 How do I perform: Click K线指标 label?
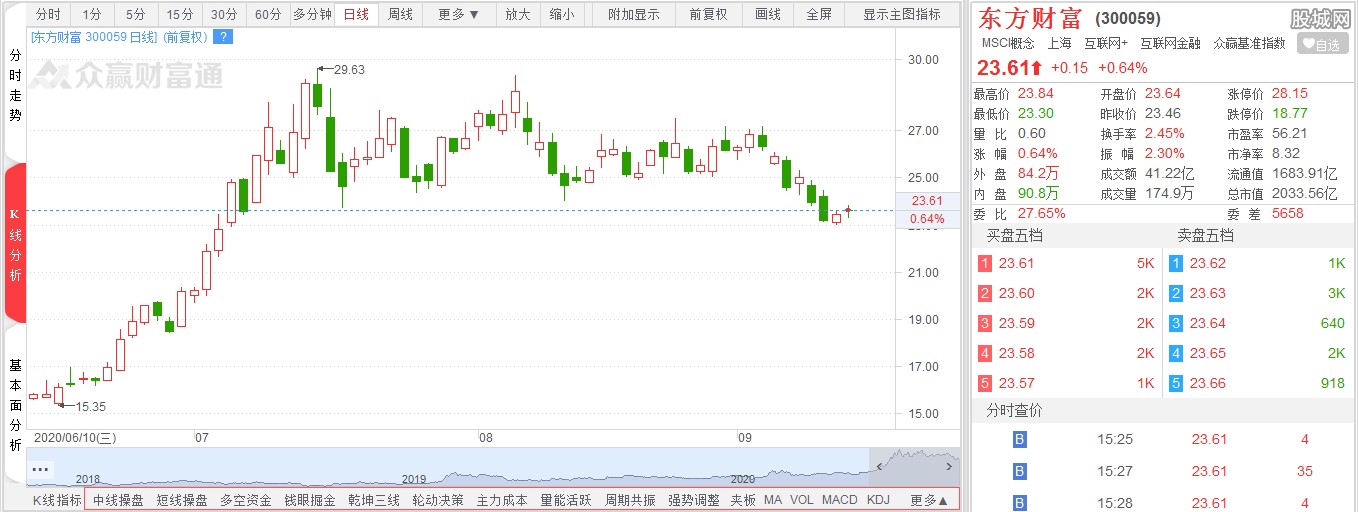pos(57,500)
